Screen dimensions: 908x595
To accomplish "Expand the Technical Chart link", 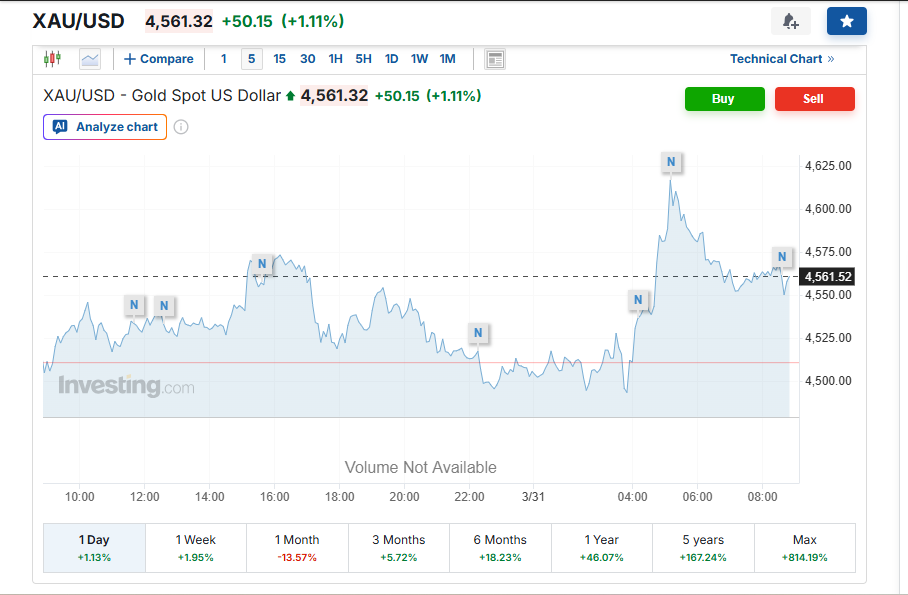I will [x=781, y=59].
